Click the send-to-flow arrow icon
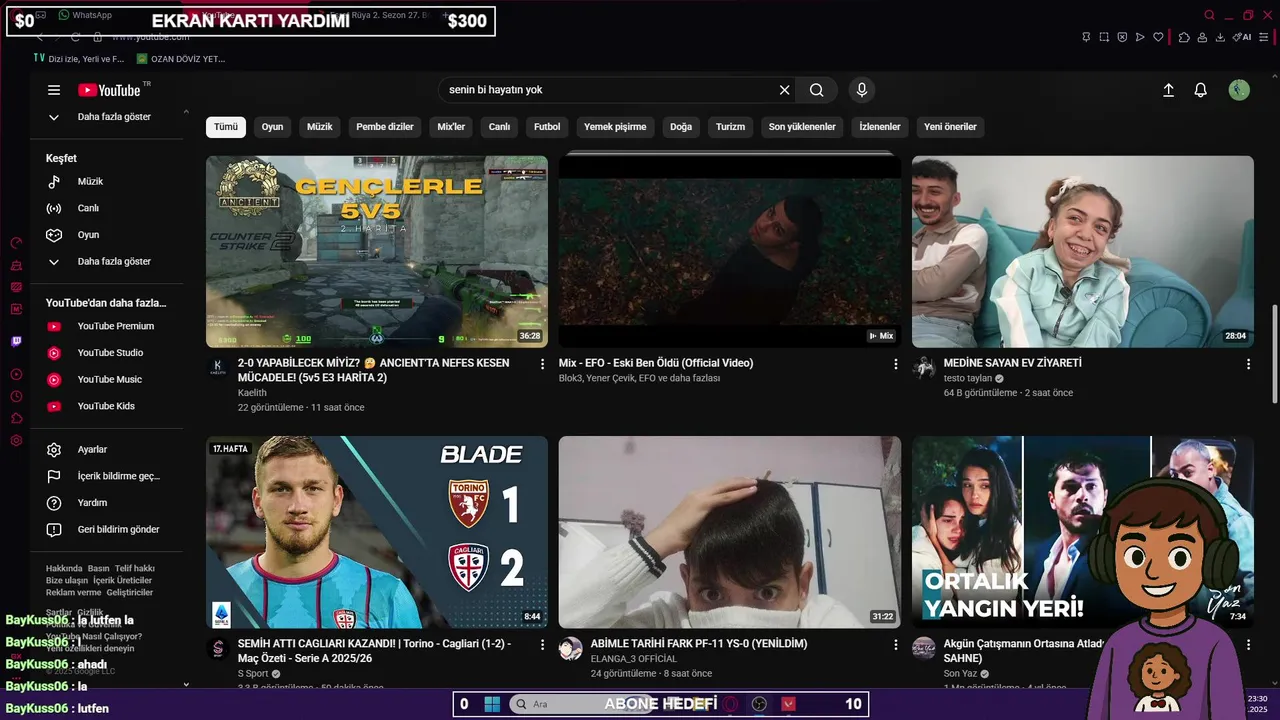 (1140, 37)
